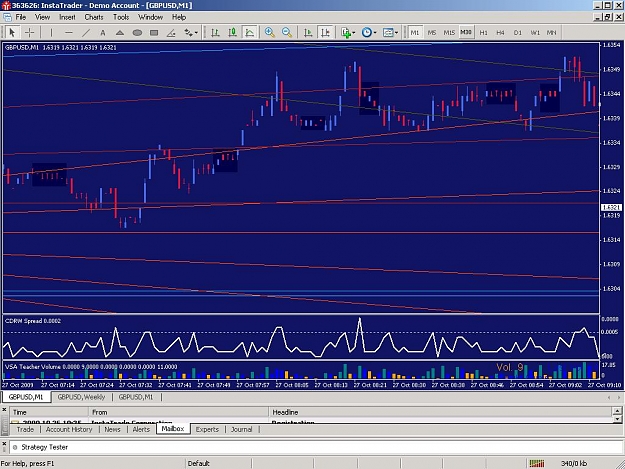Open the templates dropdown
Viewport: 625px width, 469px height.
pyautogui.click(x=390, y=33)
